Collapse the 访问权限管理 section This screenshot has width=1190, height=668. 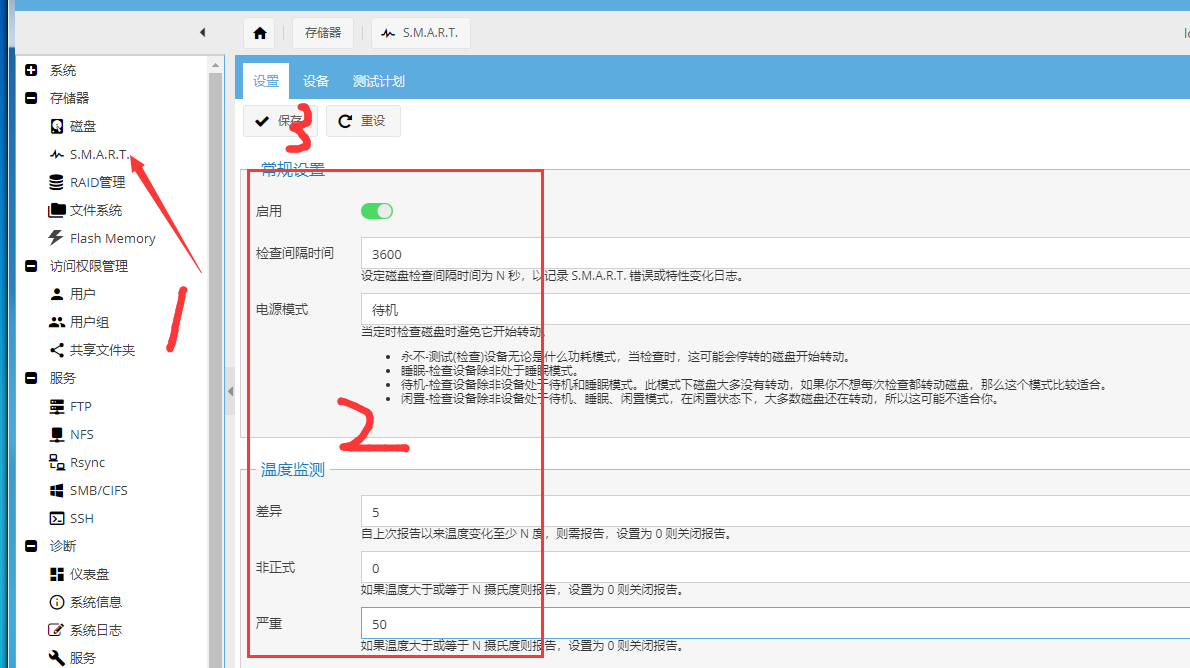(31, 266)
